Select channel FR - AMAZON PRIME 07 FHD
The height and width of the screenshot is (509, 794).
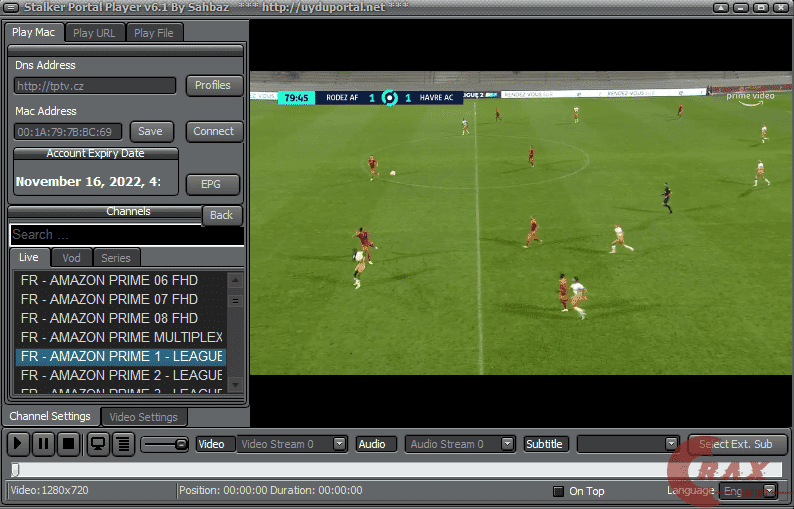(121, 299)
